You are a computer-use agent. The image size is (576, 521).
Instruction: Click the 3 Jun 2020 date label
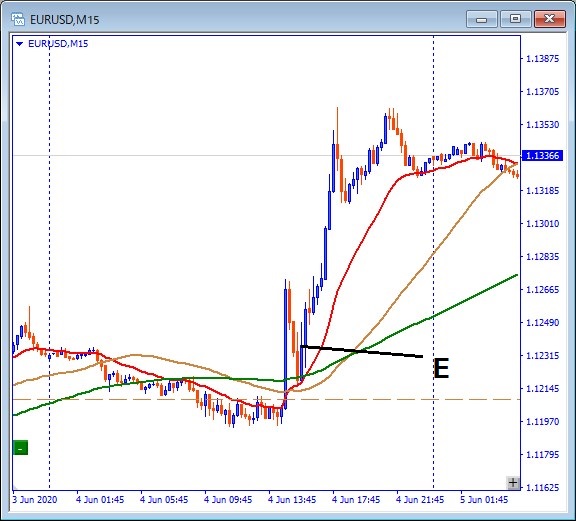click(35, 500)
